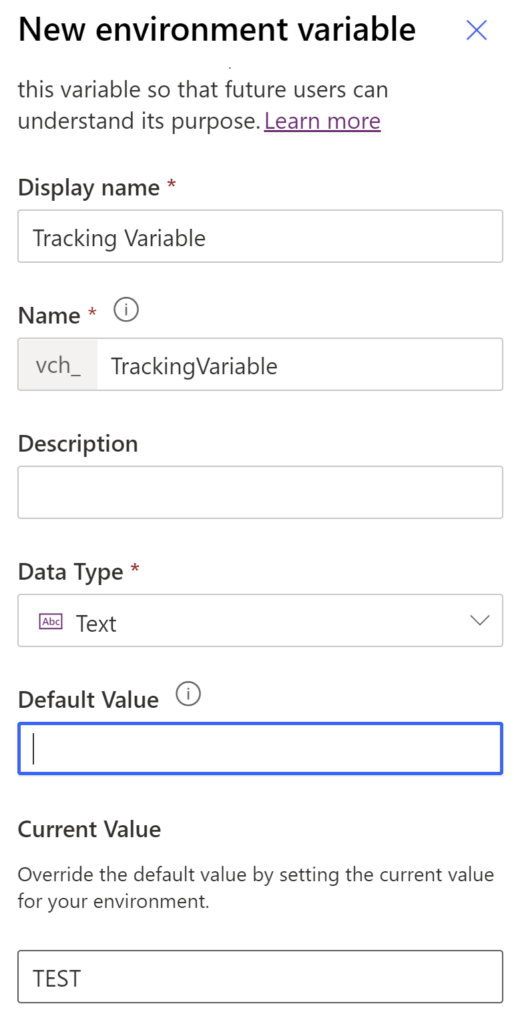This screenshot has width=514, height=1024.
Task: Focus the empty Description field
Action: coord(260,492)
